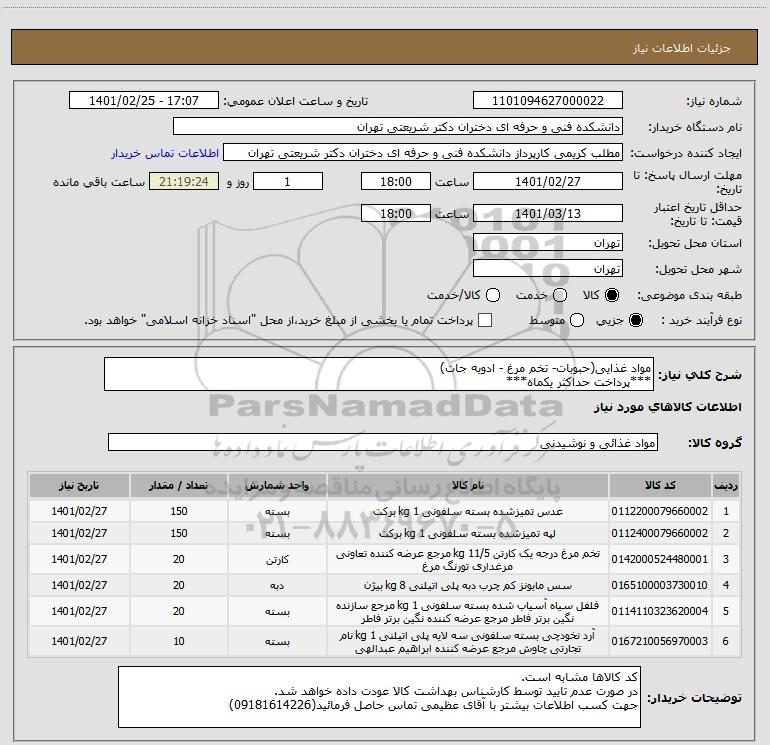Click the دبه unit cell in row 4

coord(277,585)
